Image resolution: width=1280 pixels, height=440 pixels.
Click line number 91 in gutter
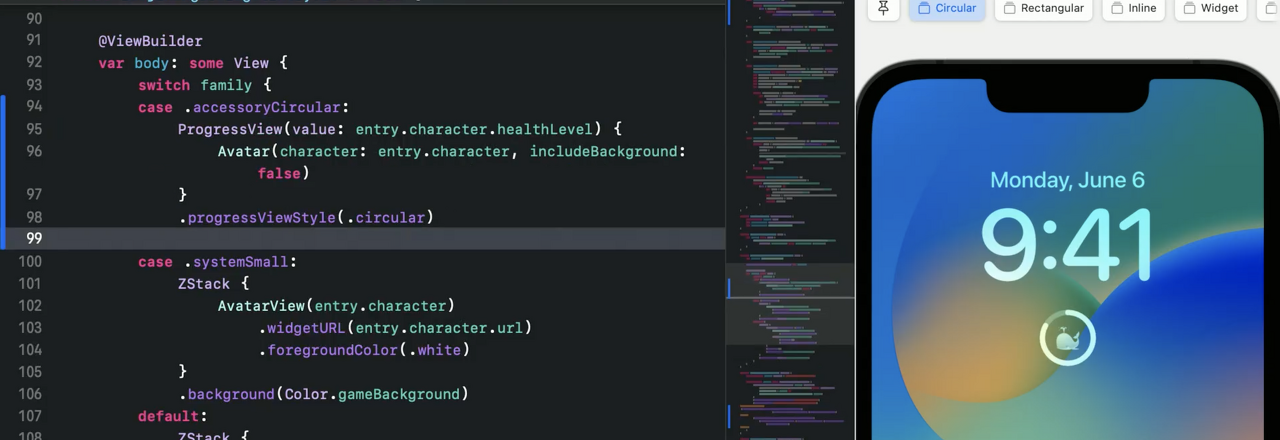34,41
